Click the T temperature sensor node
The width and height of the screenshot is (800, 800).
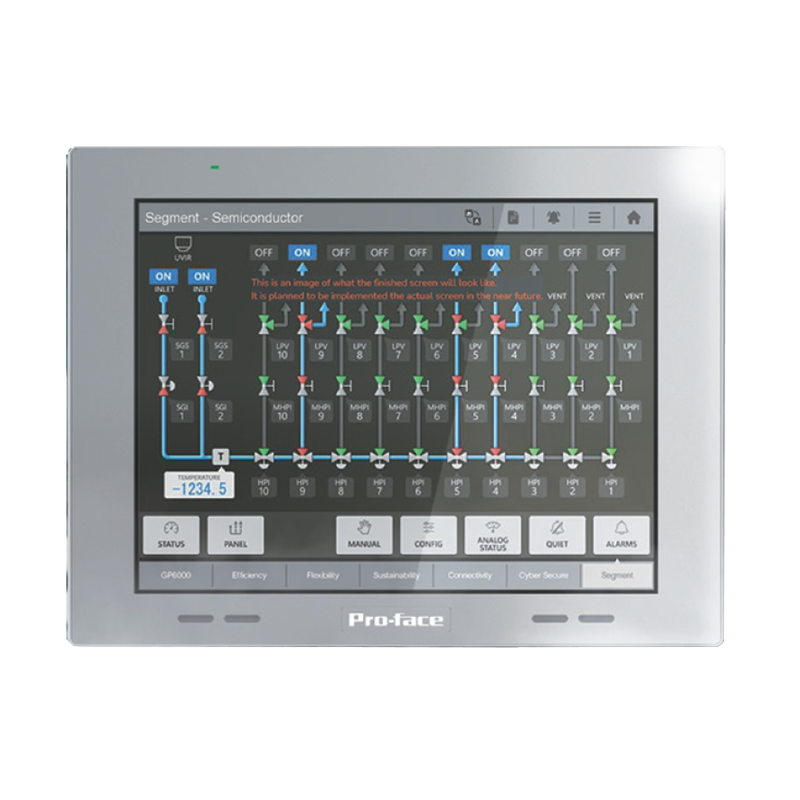[x=222, y=455]
